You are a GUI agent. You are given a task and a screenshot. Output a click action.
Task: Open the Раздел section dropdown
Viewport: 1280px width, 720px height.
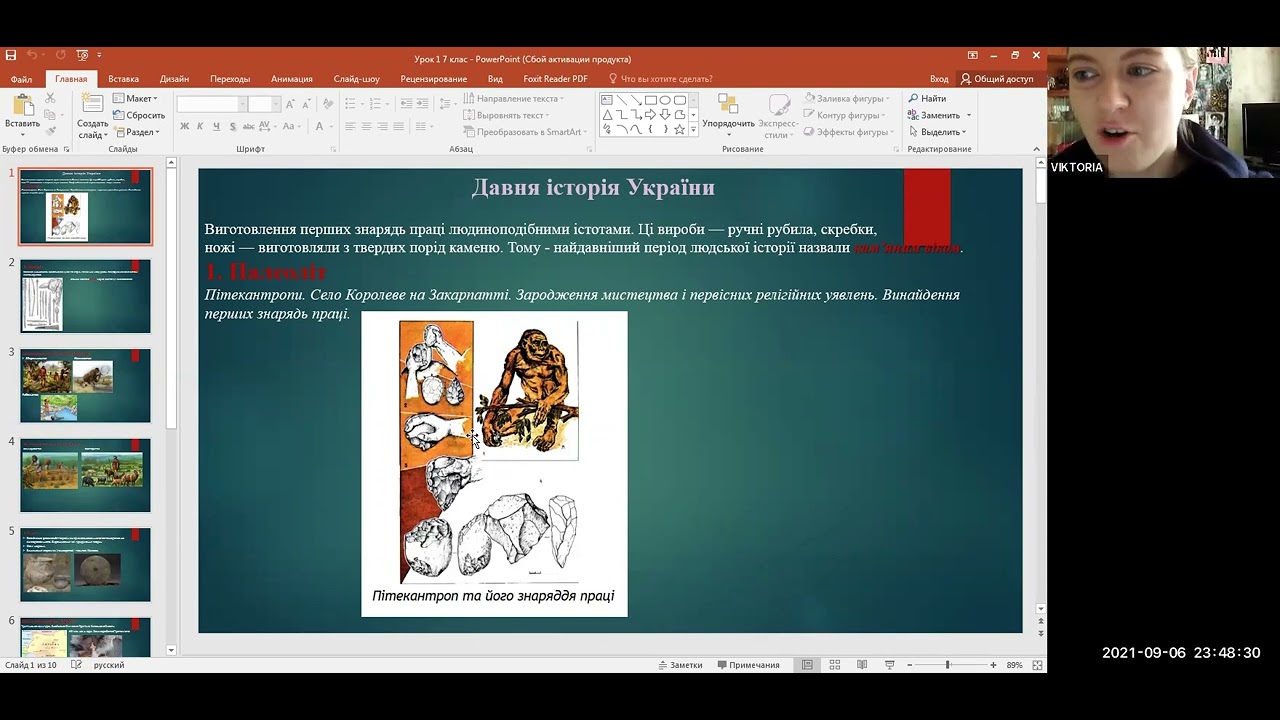click(136, 132)
